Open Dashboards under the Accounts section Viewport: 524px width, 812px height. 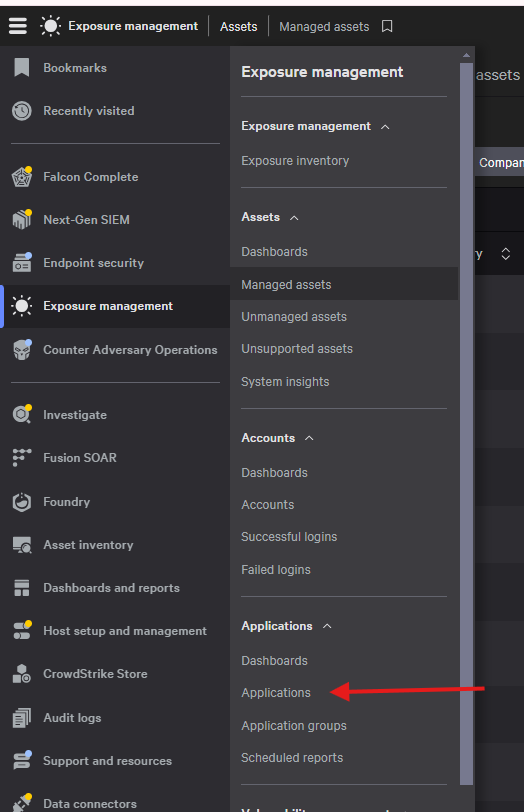tap(274, 473)
